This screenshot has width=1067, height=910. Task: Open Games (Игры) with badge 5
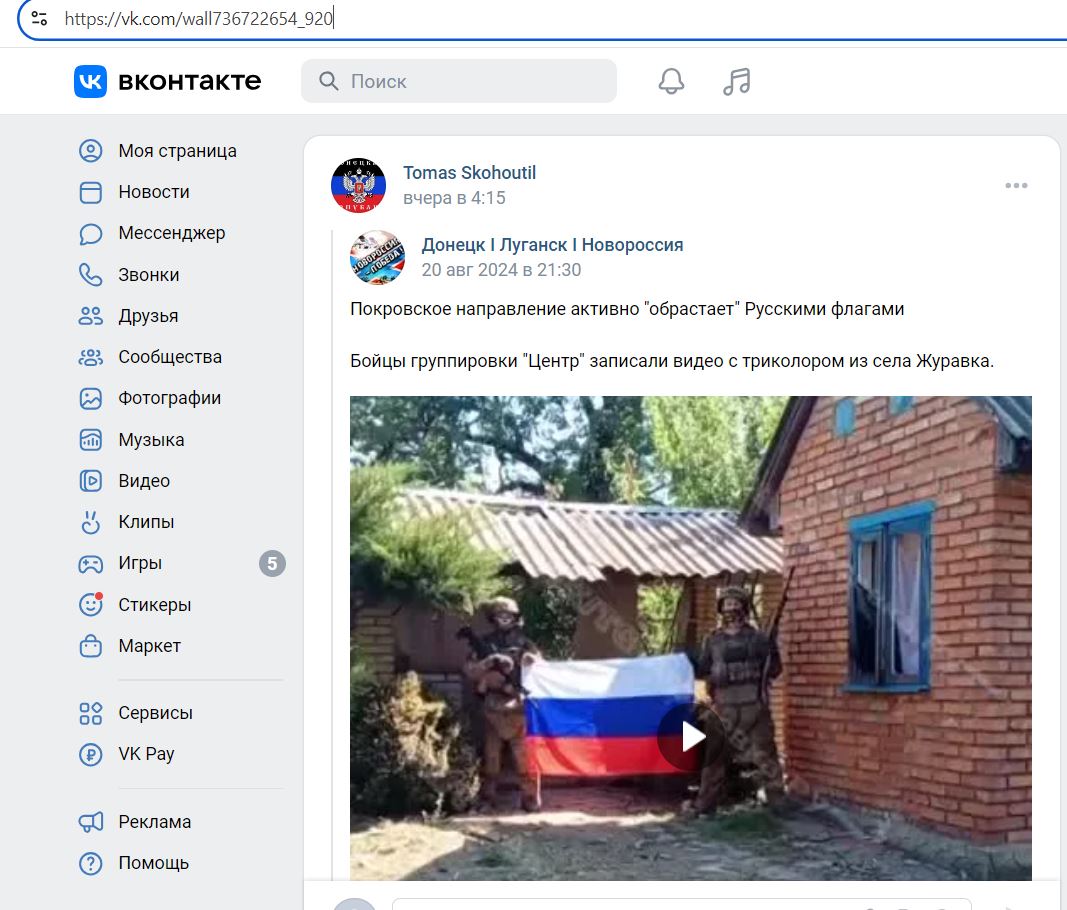pyautogui.click(x=180, y=564)
